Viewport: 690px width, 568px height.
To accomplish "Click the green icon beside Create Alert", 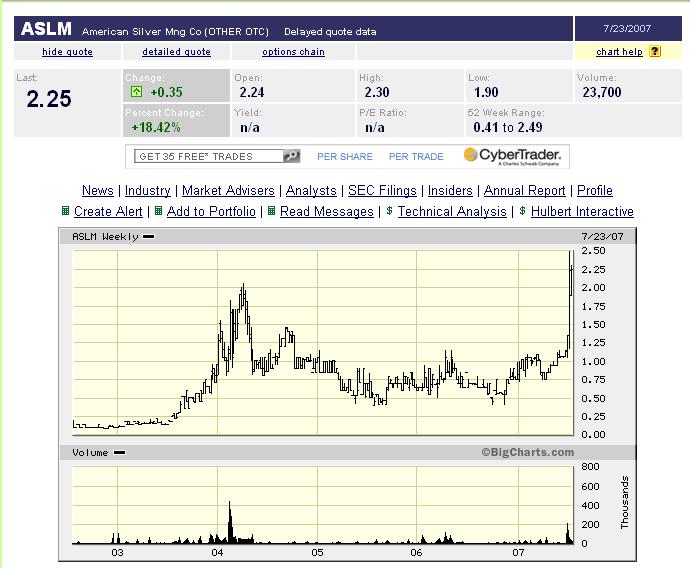I will click(65, 211).
